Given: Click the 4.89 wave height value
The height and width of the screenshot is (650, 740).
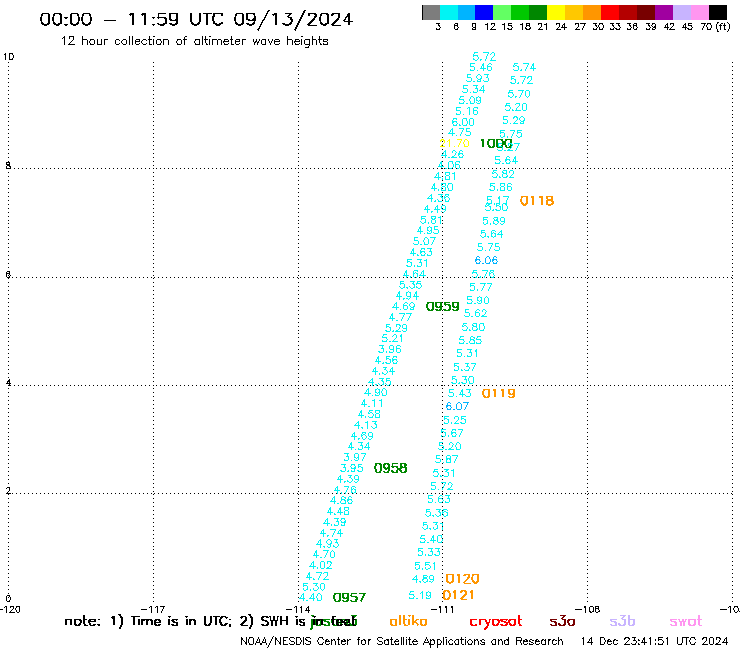Looking at the screenshot, I should (423, 579).
